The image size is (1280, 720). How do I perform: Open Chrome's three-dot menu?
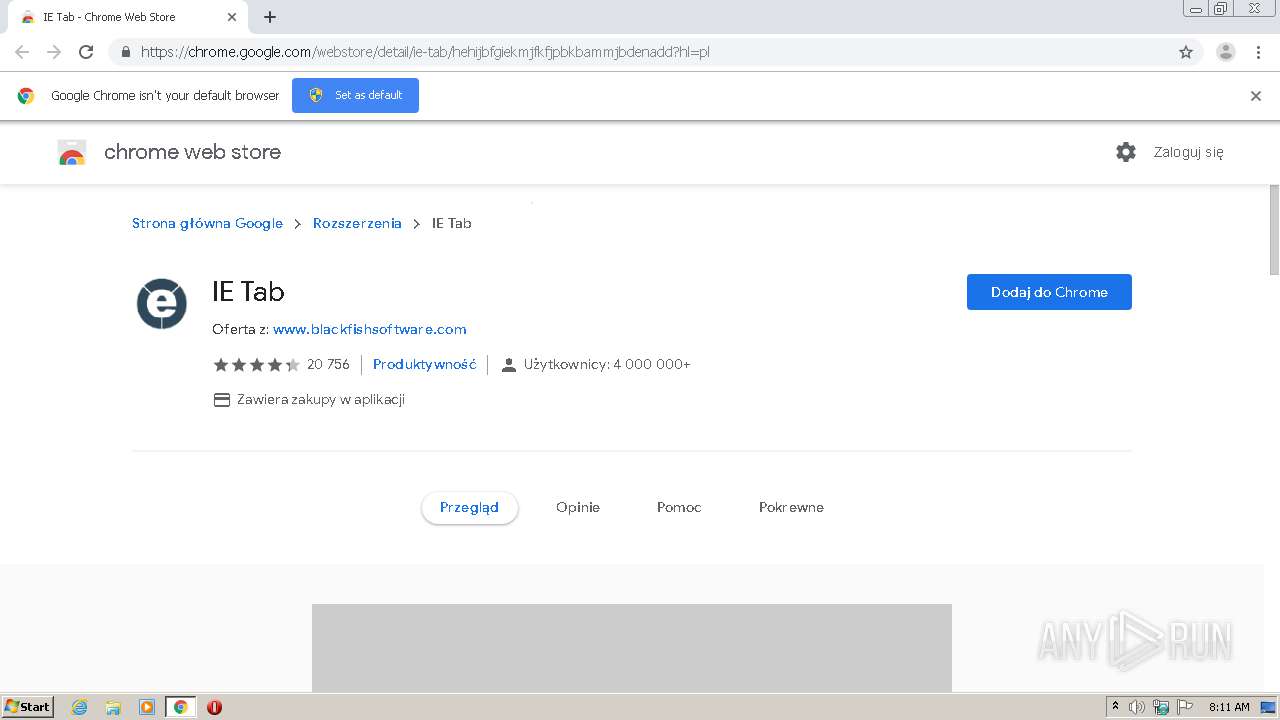(1258, 52)
